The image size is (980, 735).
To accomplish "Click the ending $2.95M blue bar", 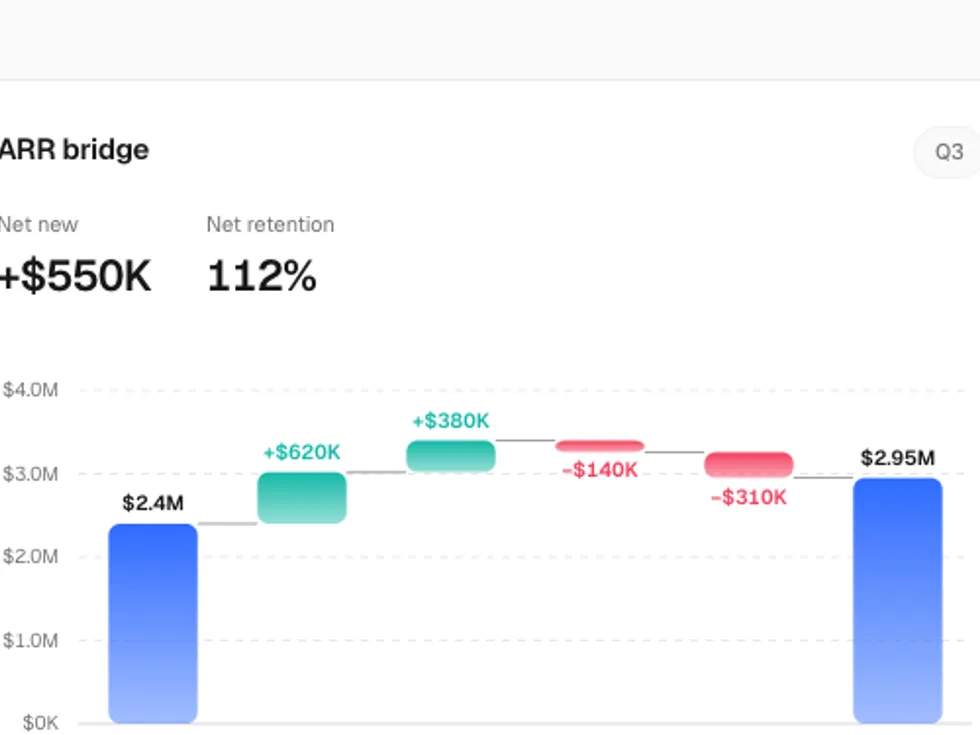I will pos(898,600).
